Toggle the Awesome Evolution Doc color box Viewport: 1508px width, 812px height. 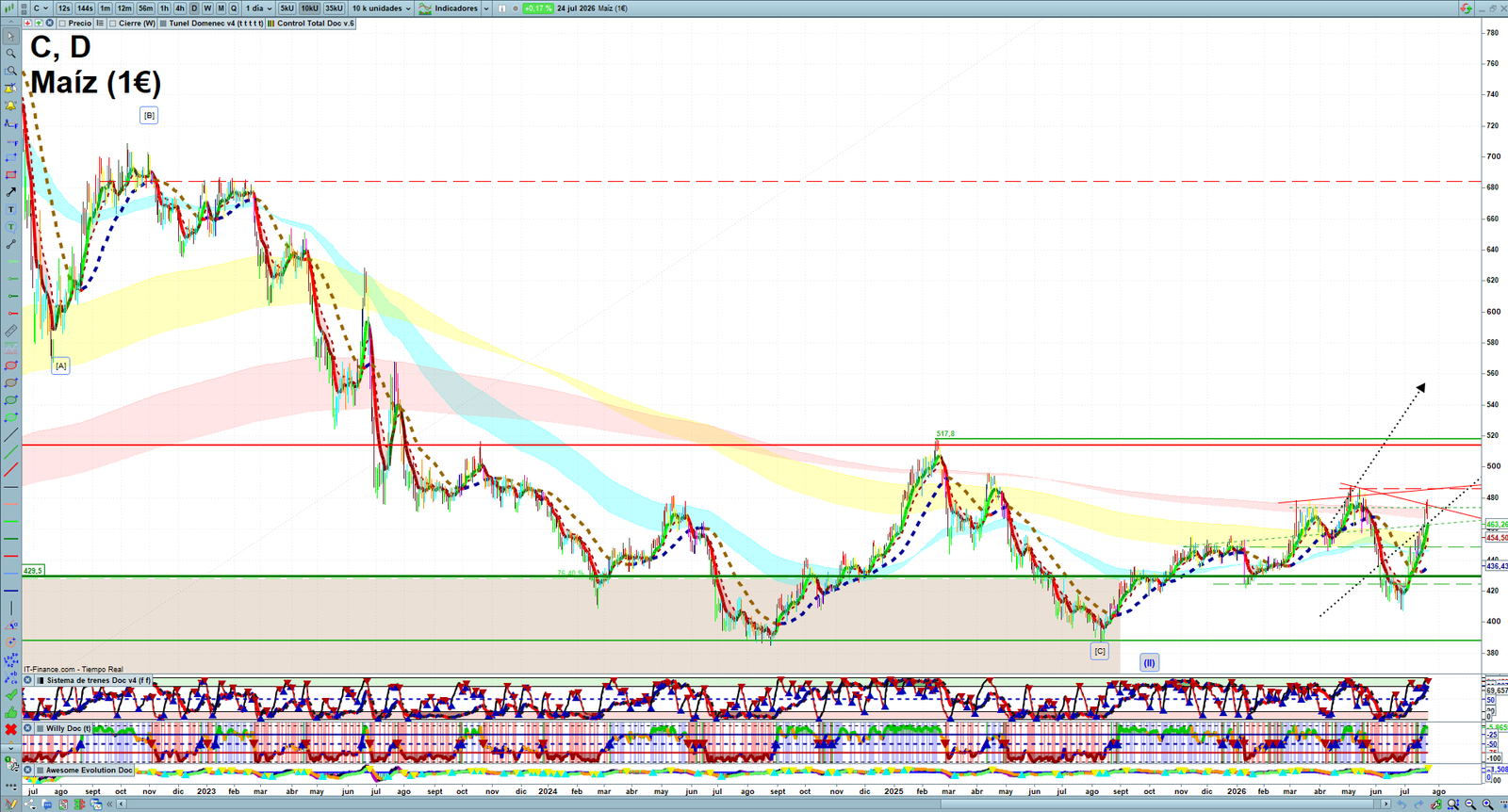pos(41,770)
